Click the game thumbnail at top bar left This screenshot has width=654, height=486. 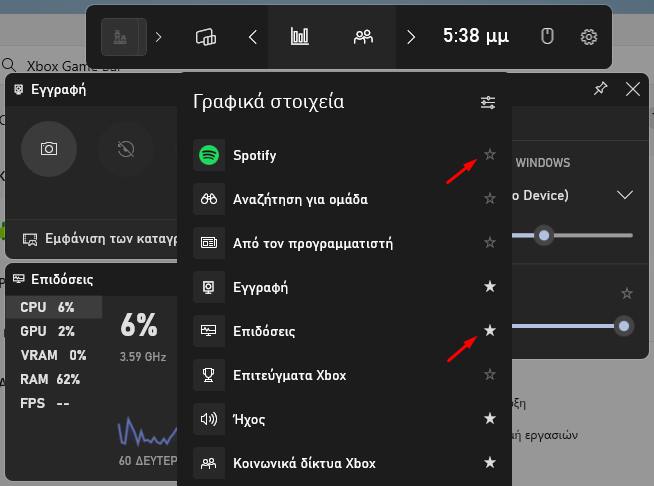coord(123,37)
